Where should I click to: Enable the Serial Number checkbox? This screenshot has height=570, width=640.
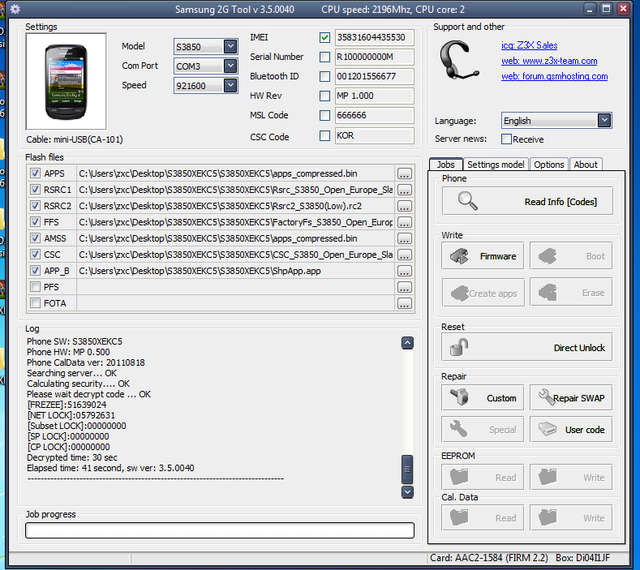coord(324,57)
